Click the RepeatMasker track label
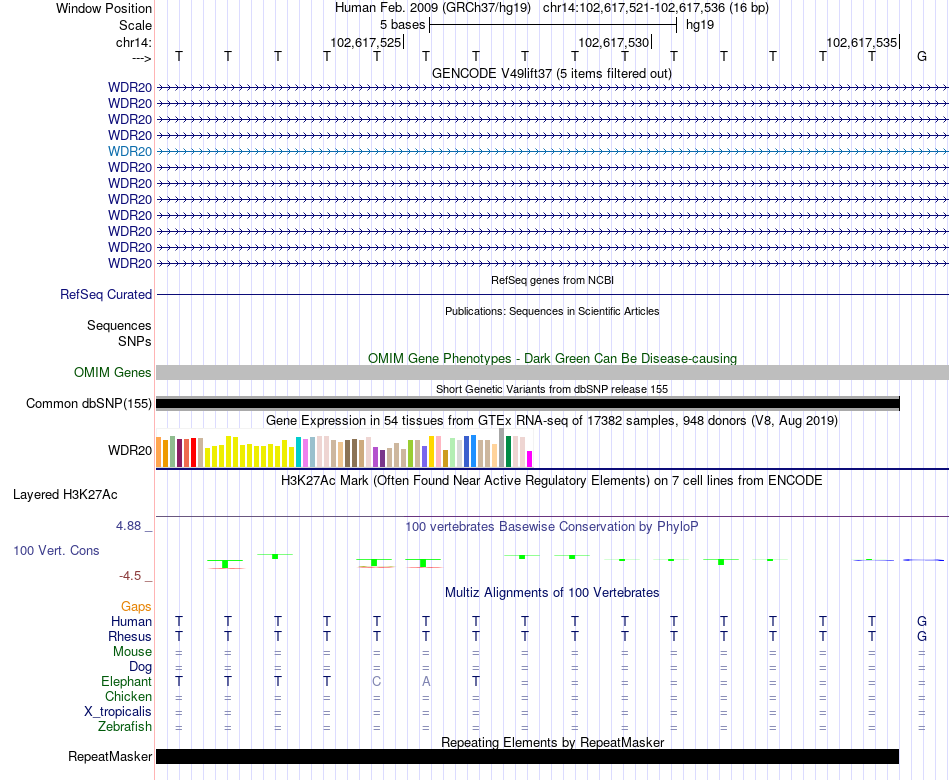The height and width of the screenshot is (780, 950). [110, 756]
